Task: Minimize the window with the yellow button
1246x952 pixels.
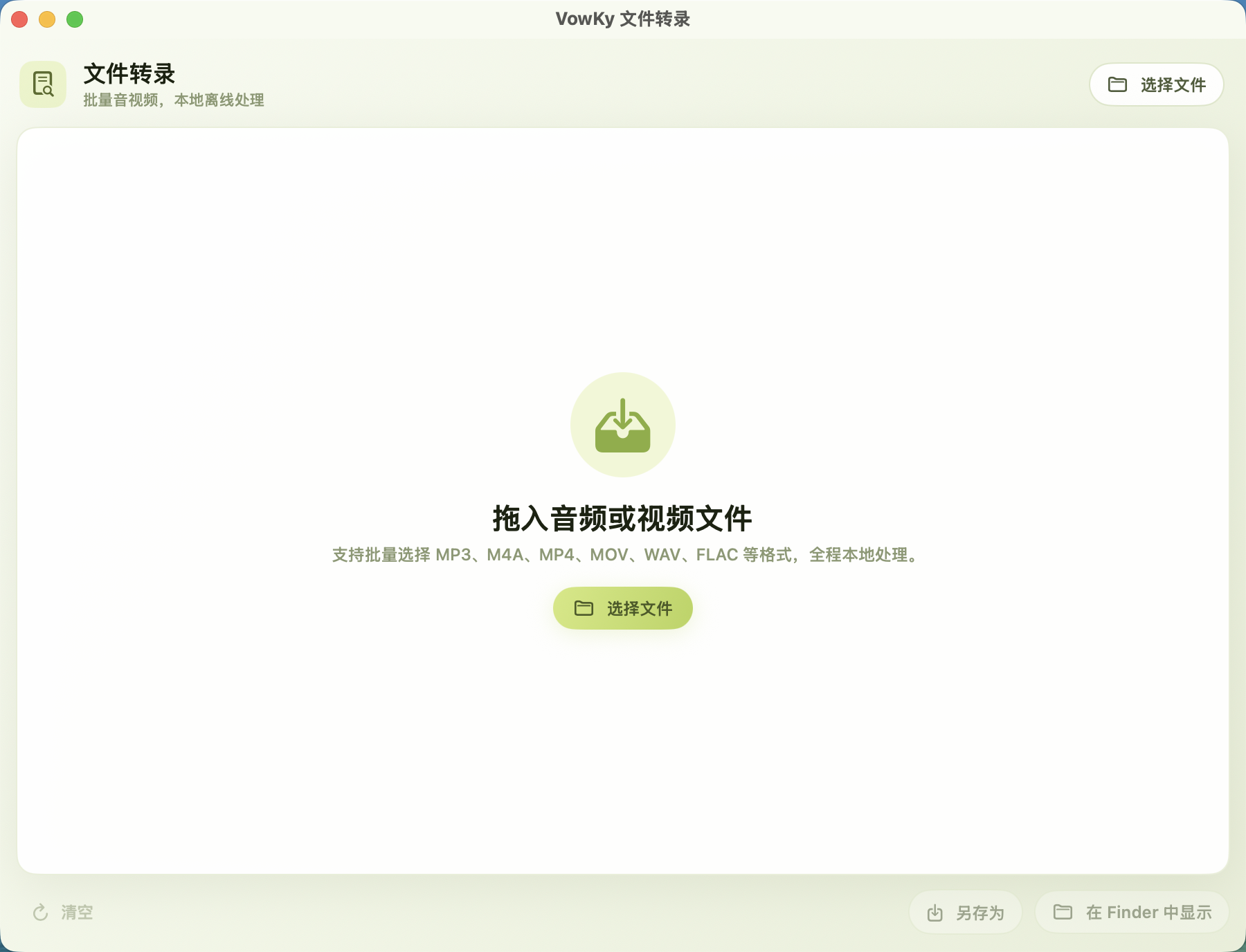Action: click(47, 19)
